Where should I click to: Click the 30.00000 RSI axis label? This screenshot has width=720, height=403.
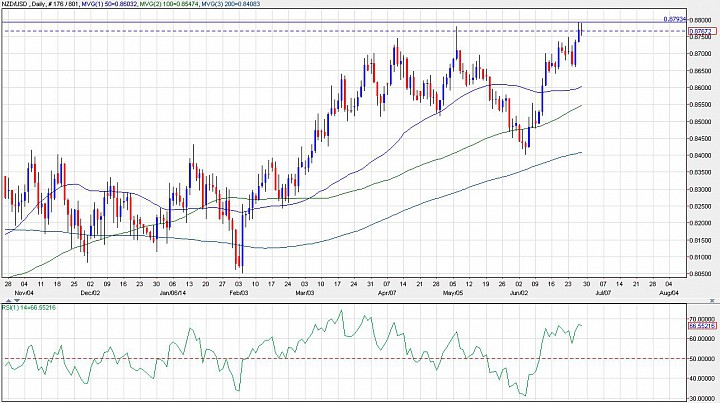coord(702,398)
